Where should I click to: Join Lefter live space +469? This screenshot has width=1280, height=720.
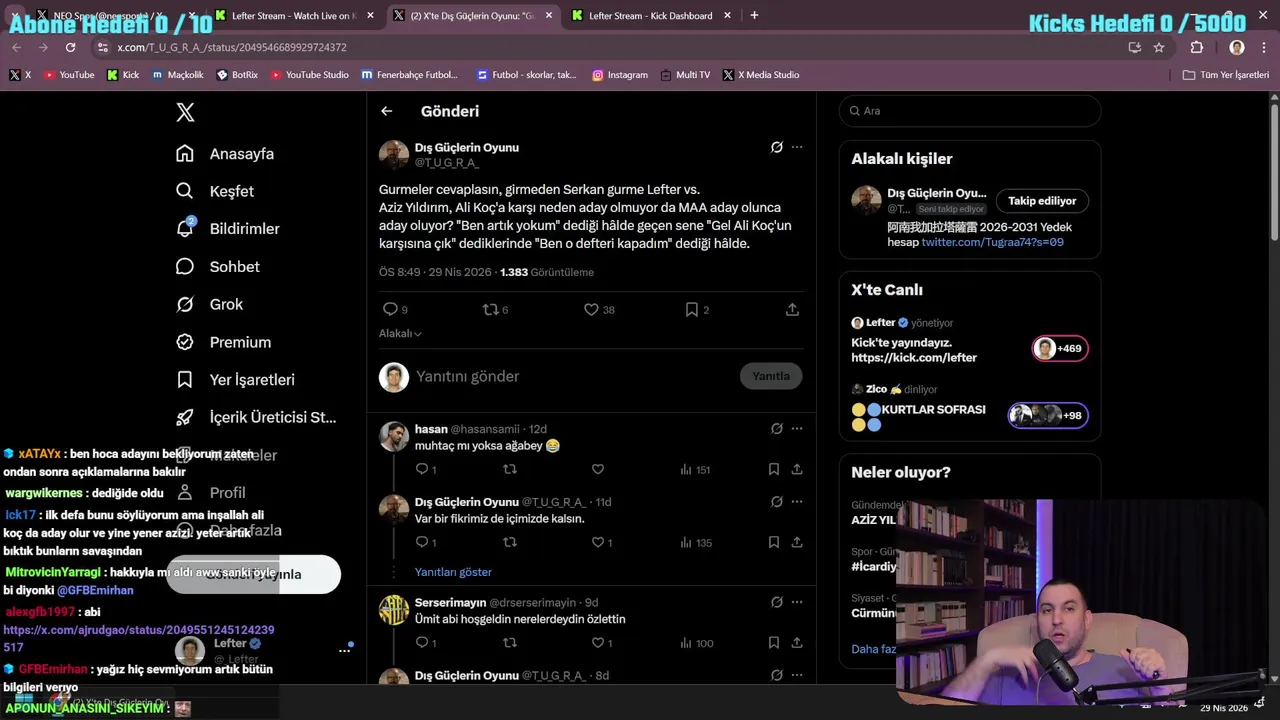(x=1060, y=348)
